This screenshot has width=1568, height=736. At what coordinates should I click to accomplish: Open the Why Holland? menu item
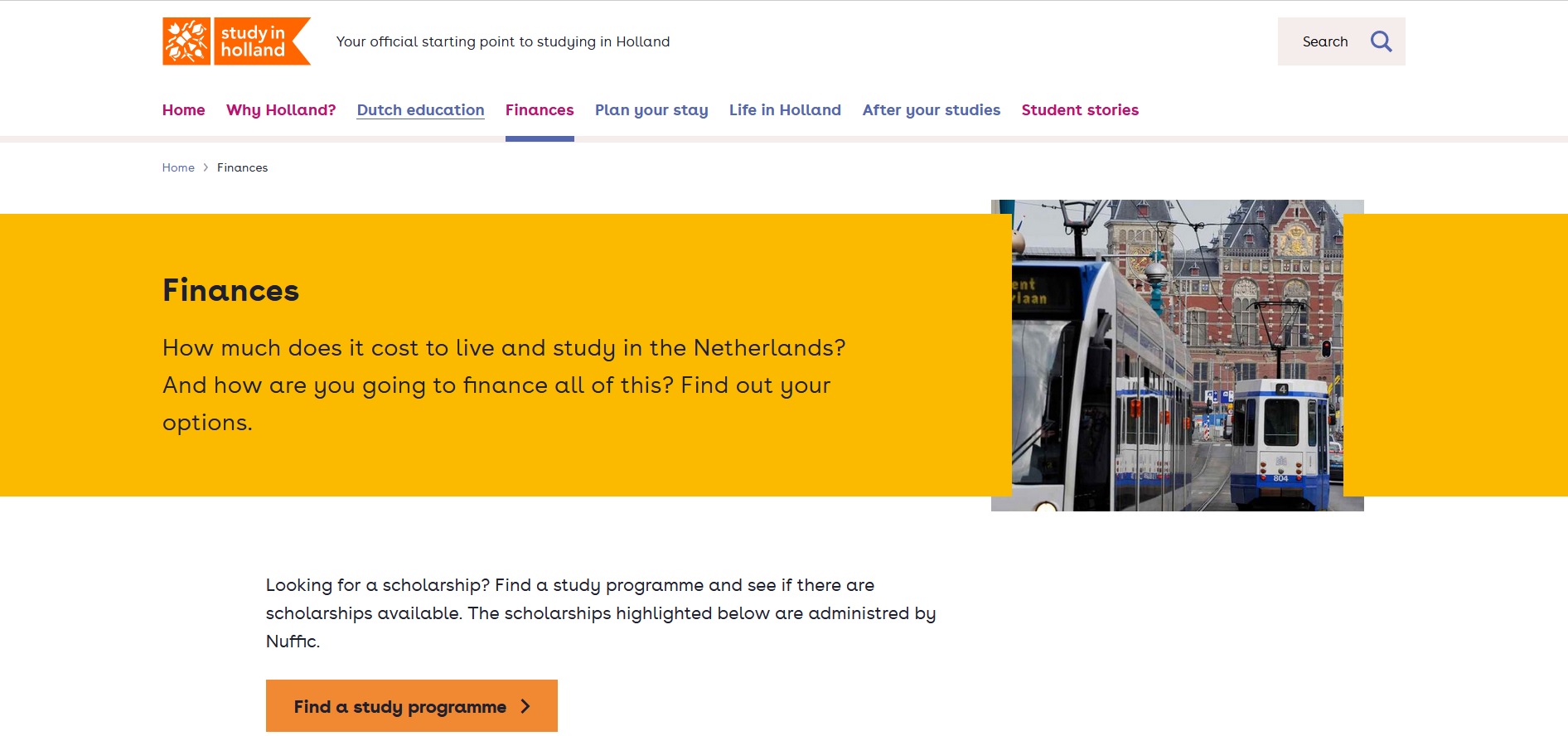pos(281,110)
